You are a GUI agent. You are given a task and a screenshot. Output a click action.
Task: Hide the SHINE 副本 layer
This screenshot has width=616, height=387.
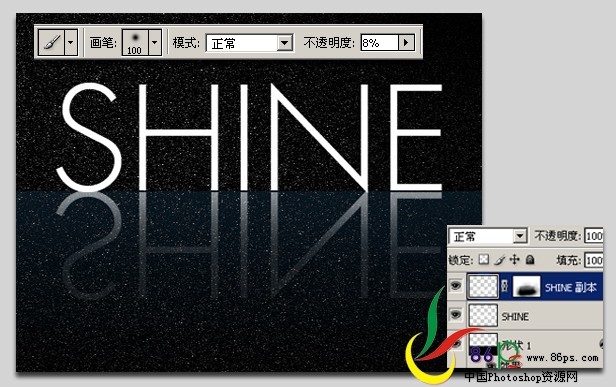tap(456, 286)
